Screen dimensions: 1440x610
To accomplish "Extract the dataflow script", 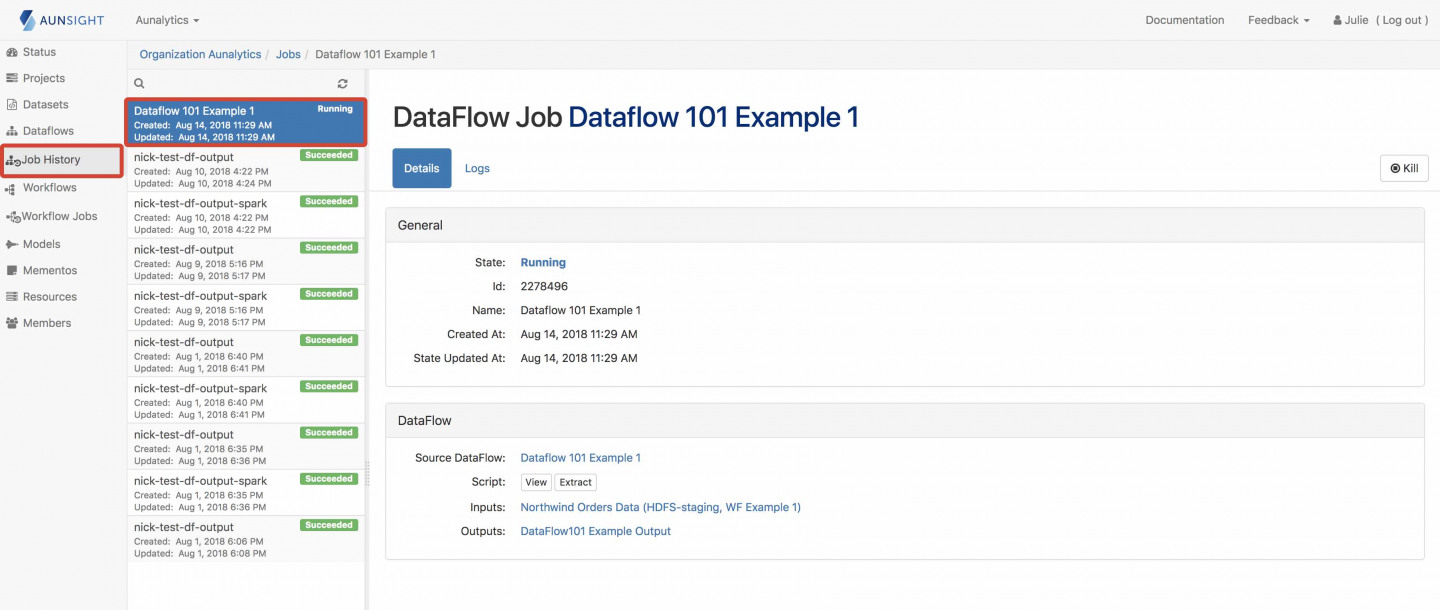I will coord(575,482).
